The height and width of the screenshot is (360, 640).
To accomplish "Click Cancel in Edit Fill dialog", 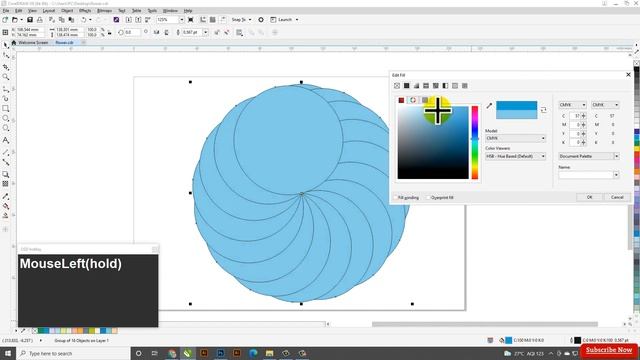I will pos(617,197).
